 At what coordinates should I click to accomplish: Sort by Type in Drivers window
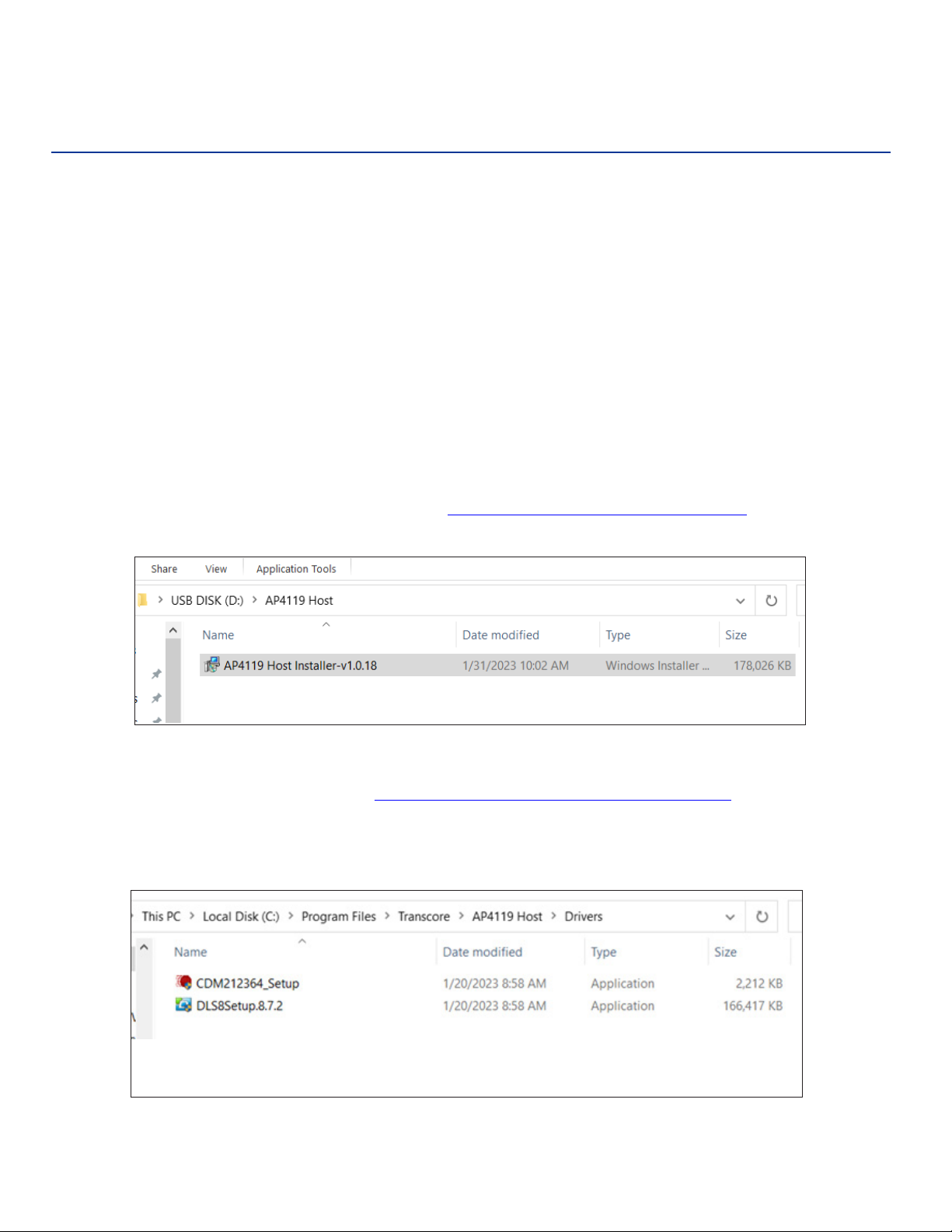[603, 952]
